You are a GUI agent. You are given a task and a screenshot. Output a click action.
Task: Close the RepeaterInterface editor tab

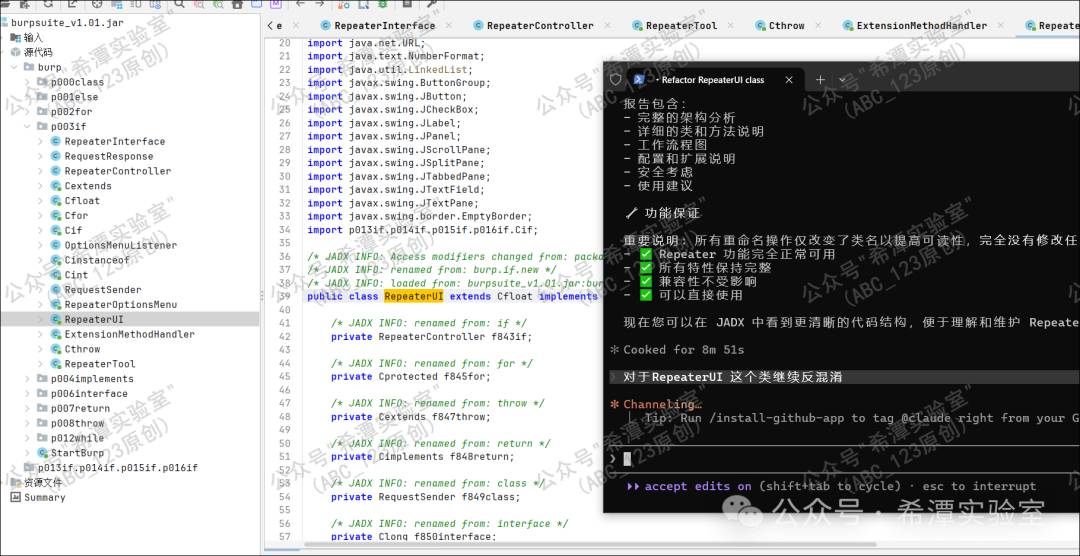450,25
